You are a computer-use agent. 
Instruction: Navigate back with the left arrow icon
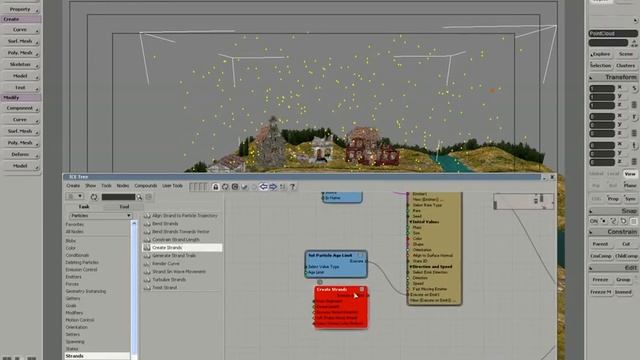click(x=263, y=187)
